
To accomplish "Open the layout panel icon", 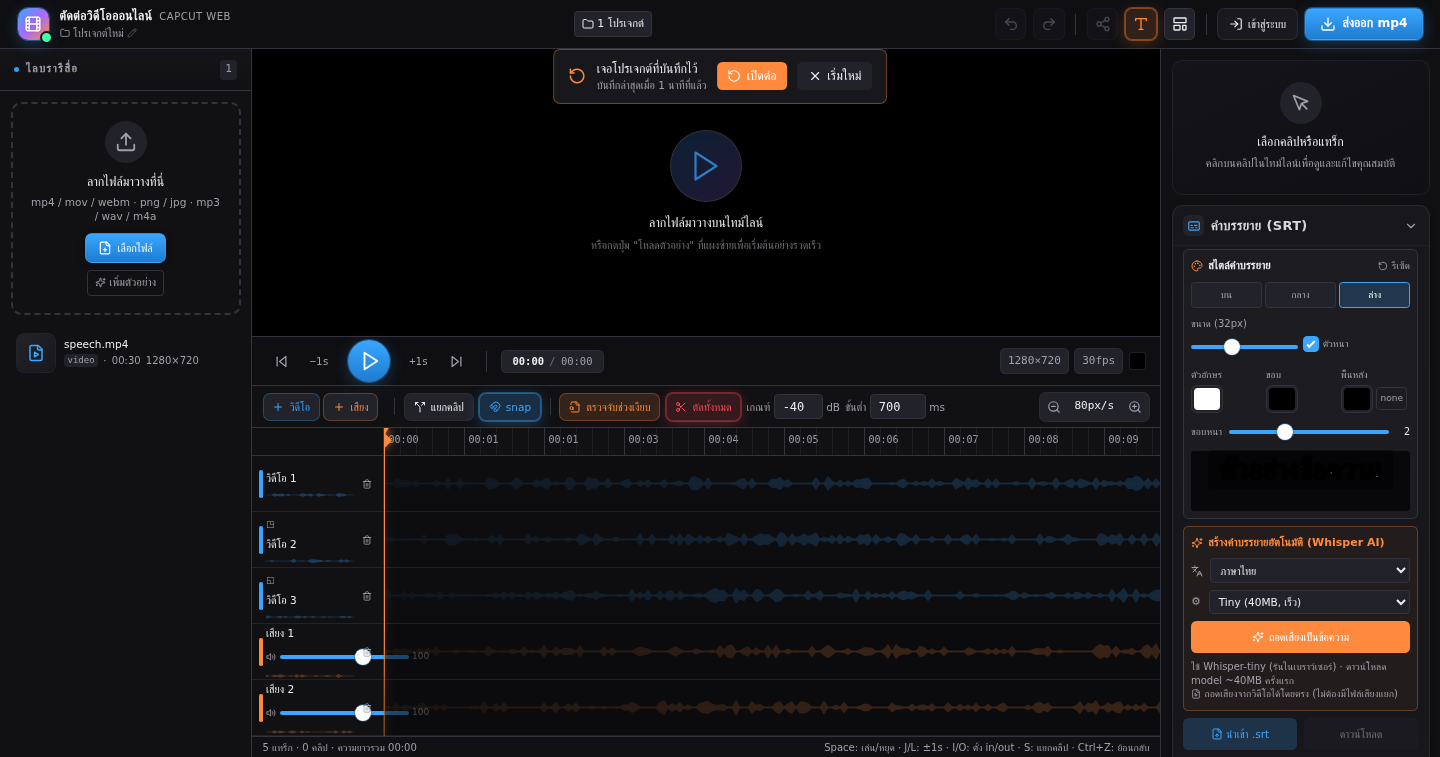I will pyautogui.click(x=1180, y=24).
